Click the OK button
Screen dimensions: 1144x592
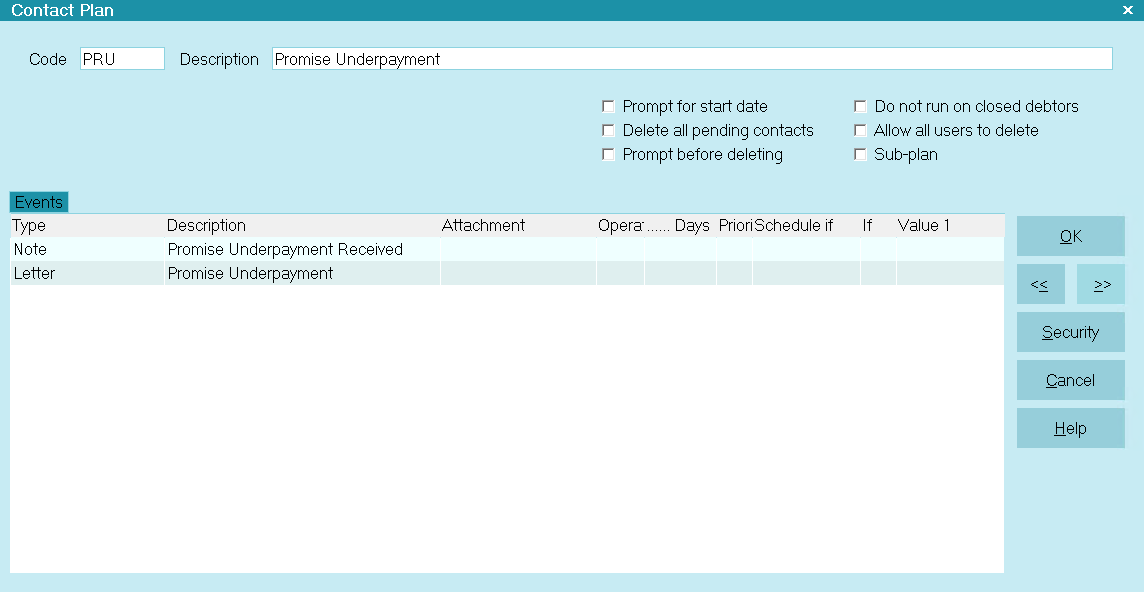[x=1070, y=236]
